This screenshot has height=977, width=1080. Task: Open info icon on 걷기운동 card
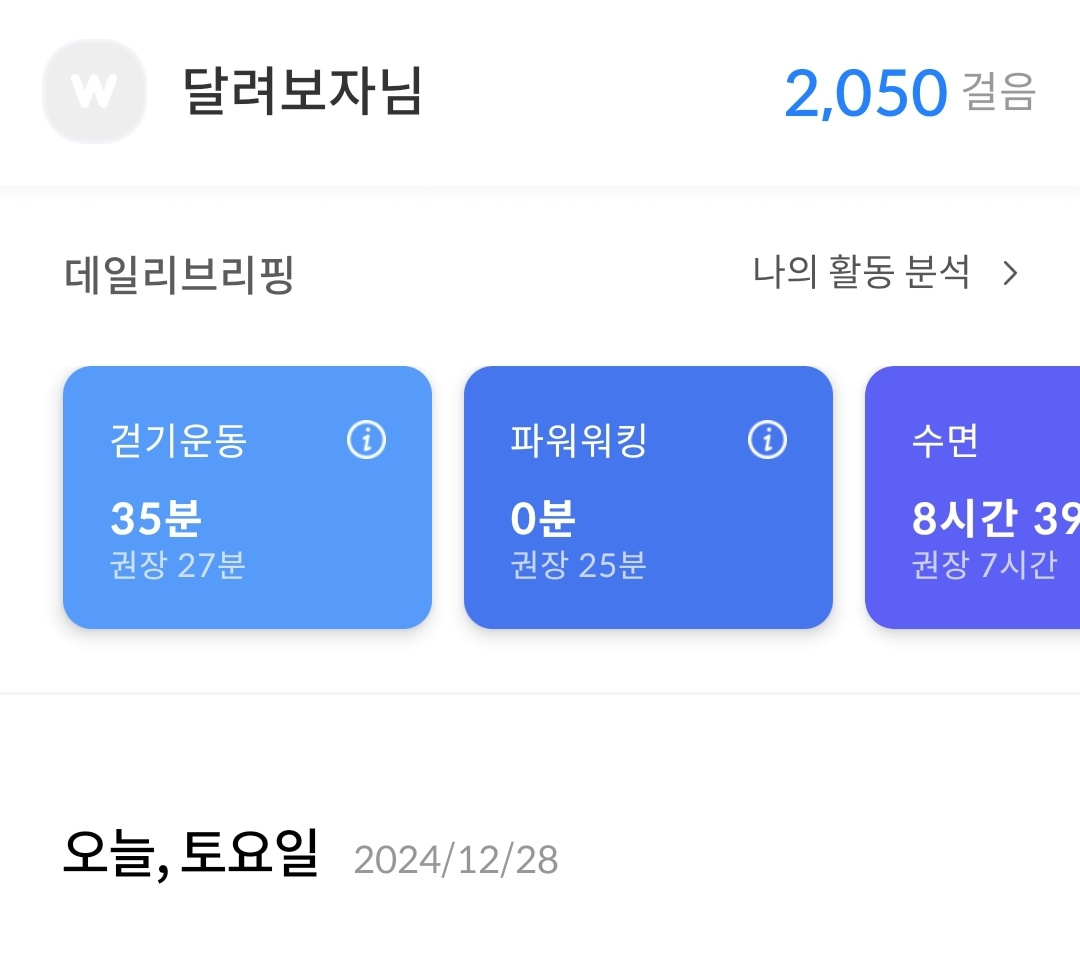(366, 439)
